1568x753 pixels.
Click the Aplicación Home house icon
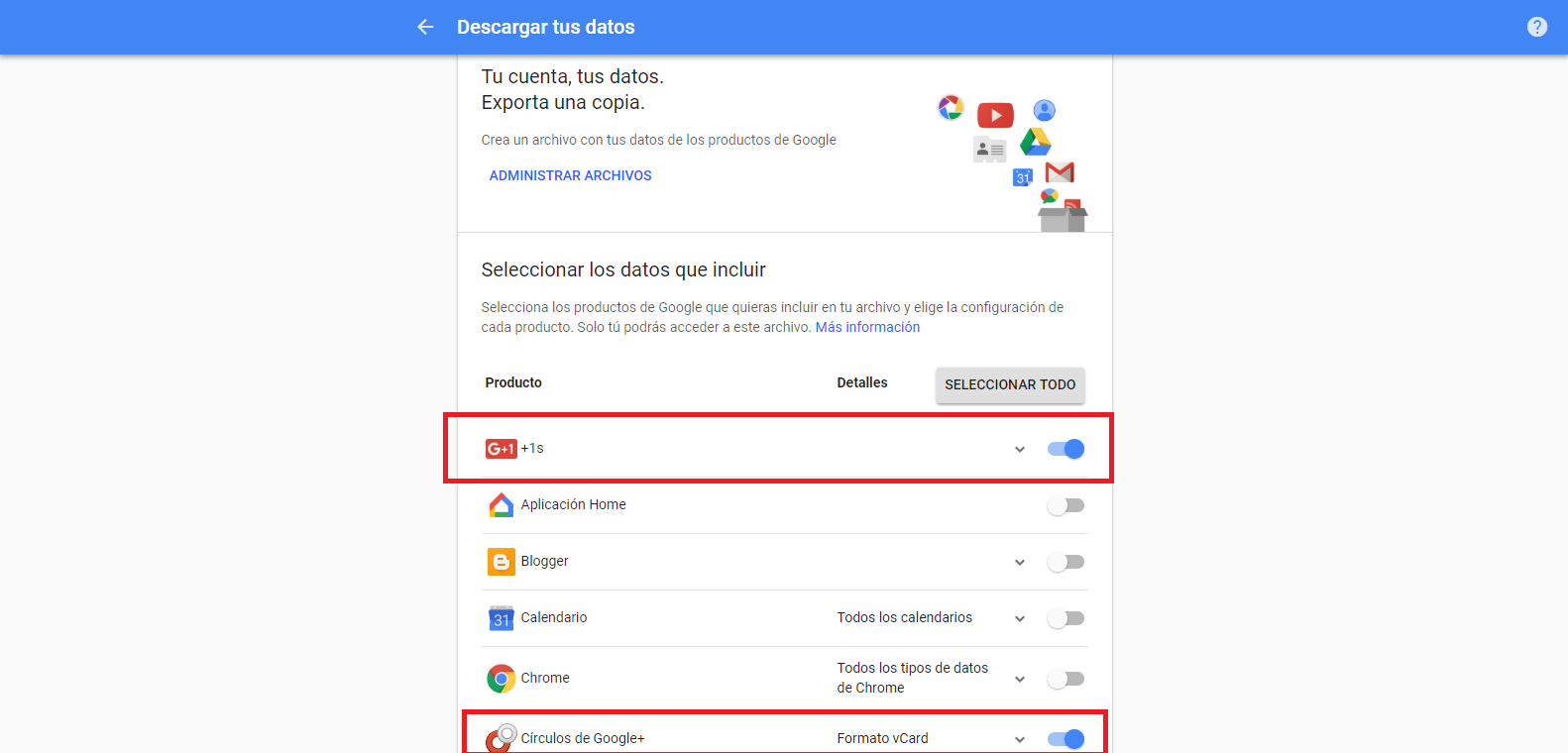[501, 505]
